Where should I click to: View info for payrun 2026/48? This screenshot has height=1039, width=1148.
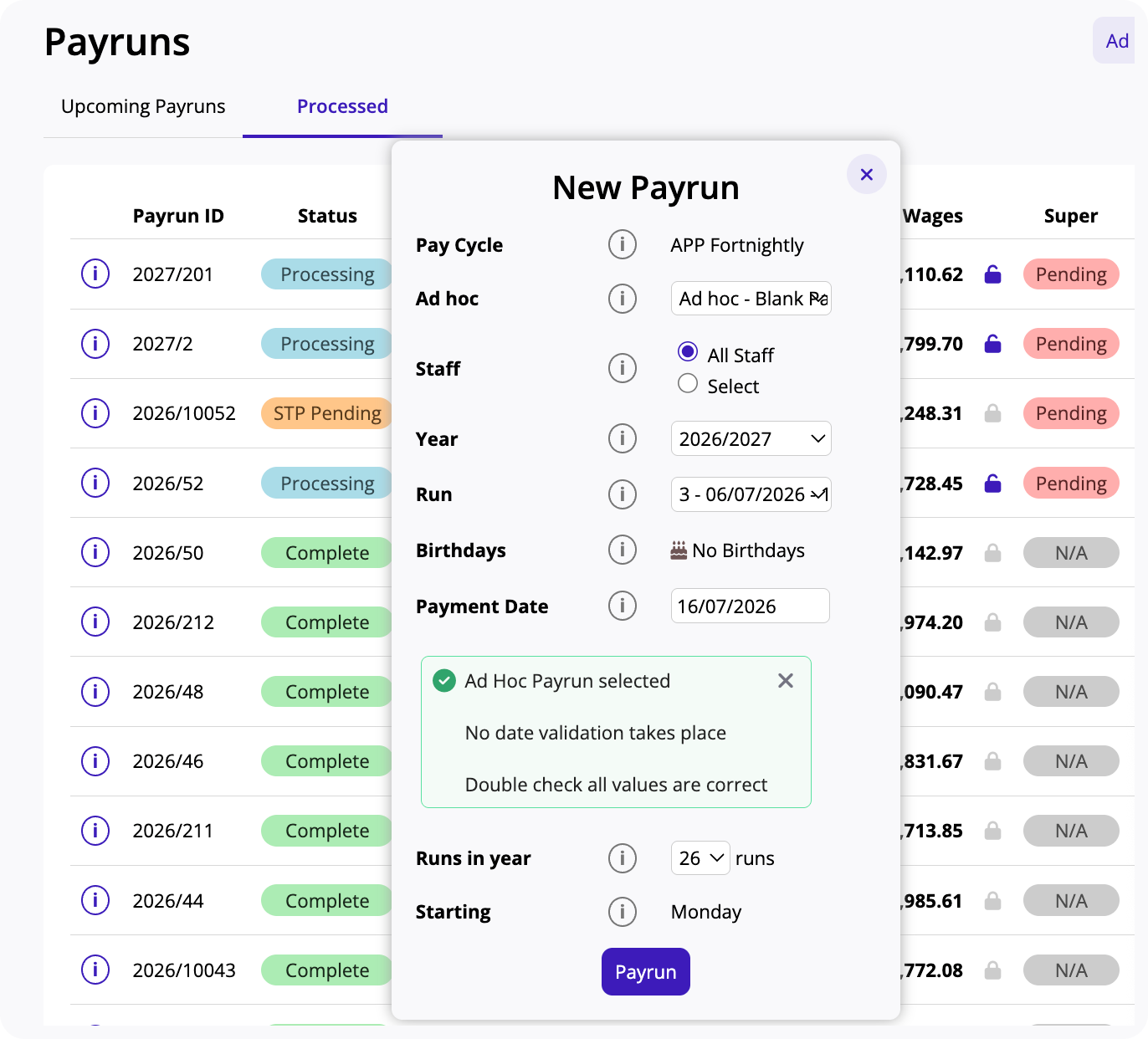pyautogui.click(x=95, y=691)
